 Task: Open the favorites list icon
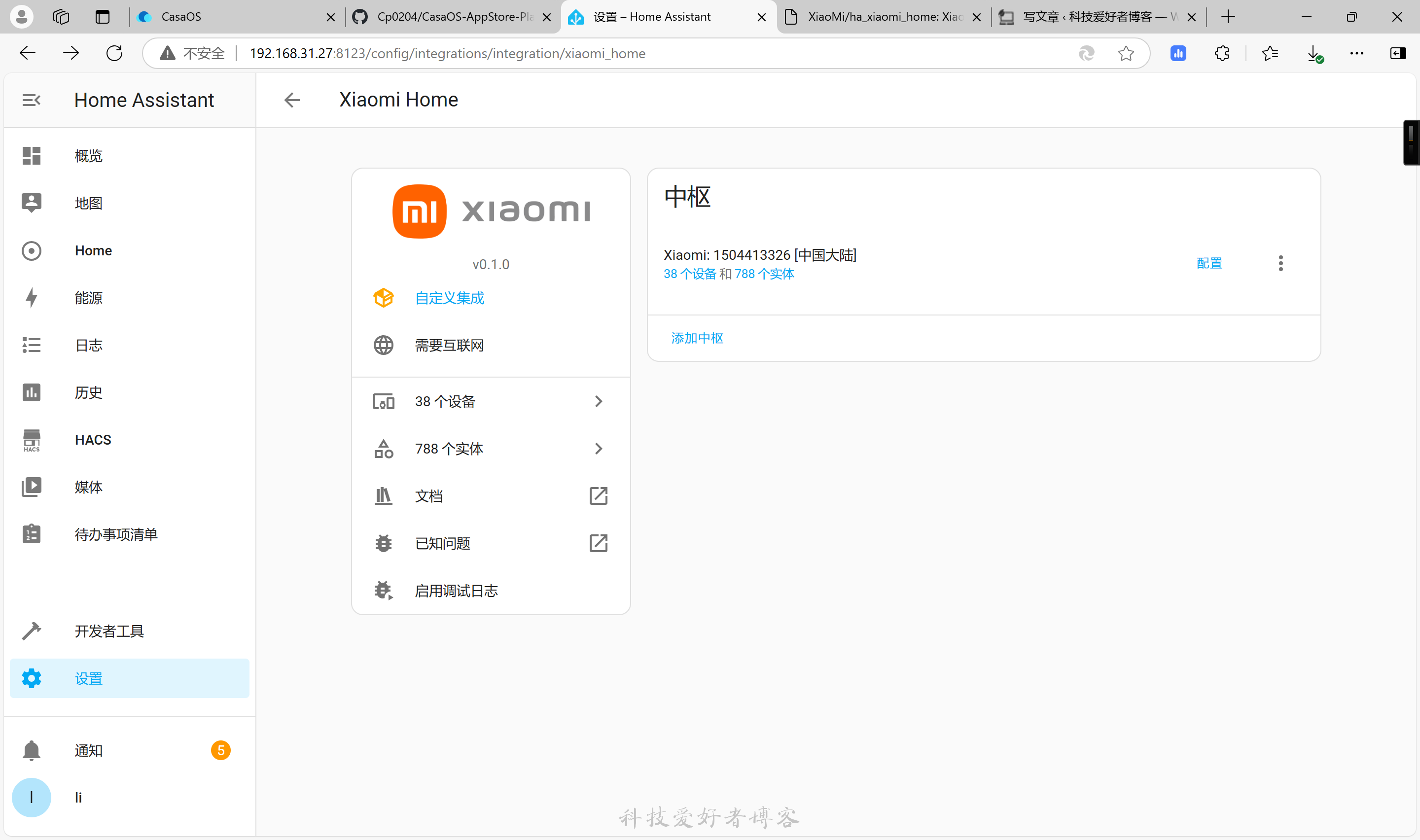click(x=1270, y=53)
